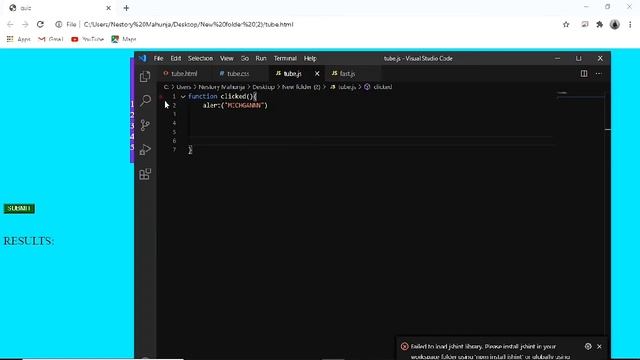Switch to the fast.js tab
640x360 pixels.
pyautogui.click(x=347, y=73)
